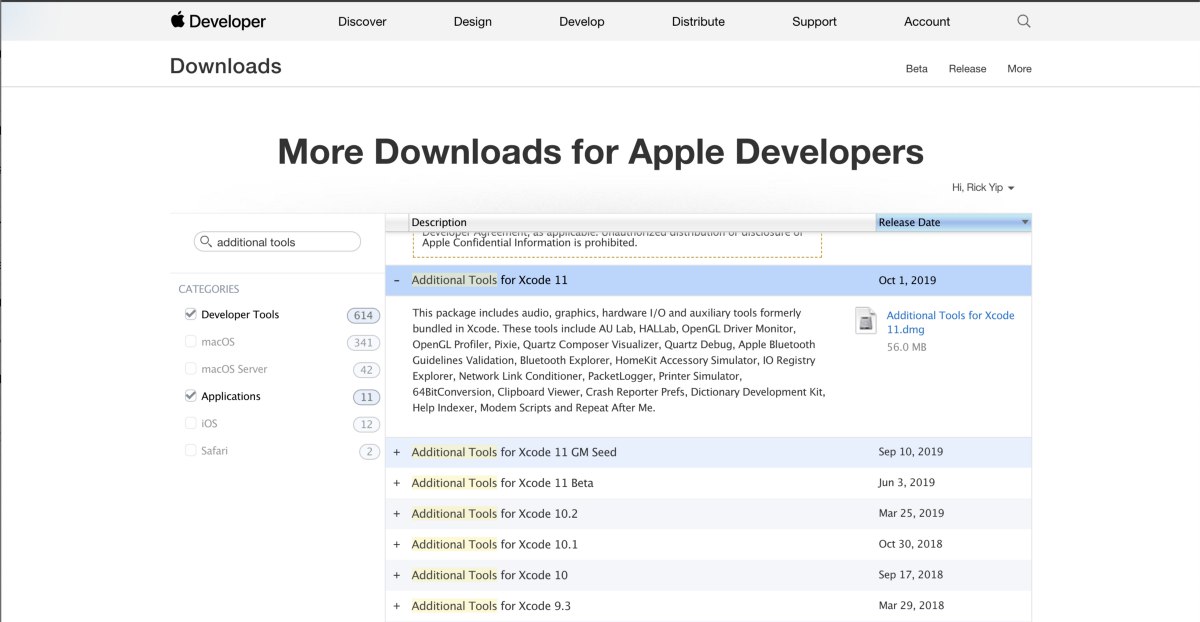Click the Xcode 11 package description paragraph
The height and width of the screenshot is (622, 1200).
pos(619,360)
